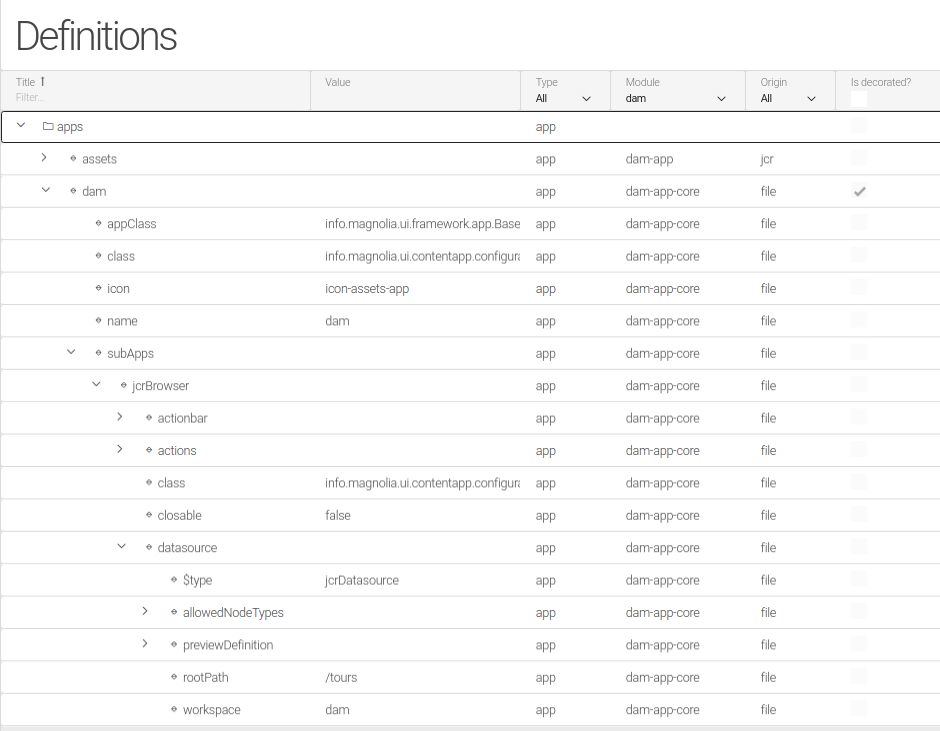Select the false value for closable
940x731 pixels.
tap(338, 515)
